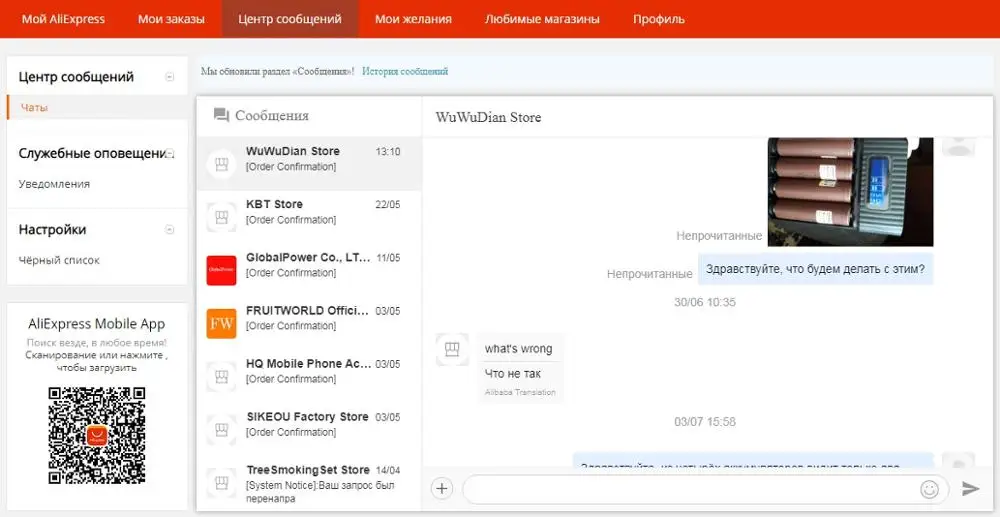Viewport: 1000px width, 517px height.
Task: Click the user avatar beside the photo
Action: (x=958, y=146)
